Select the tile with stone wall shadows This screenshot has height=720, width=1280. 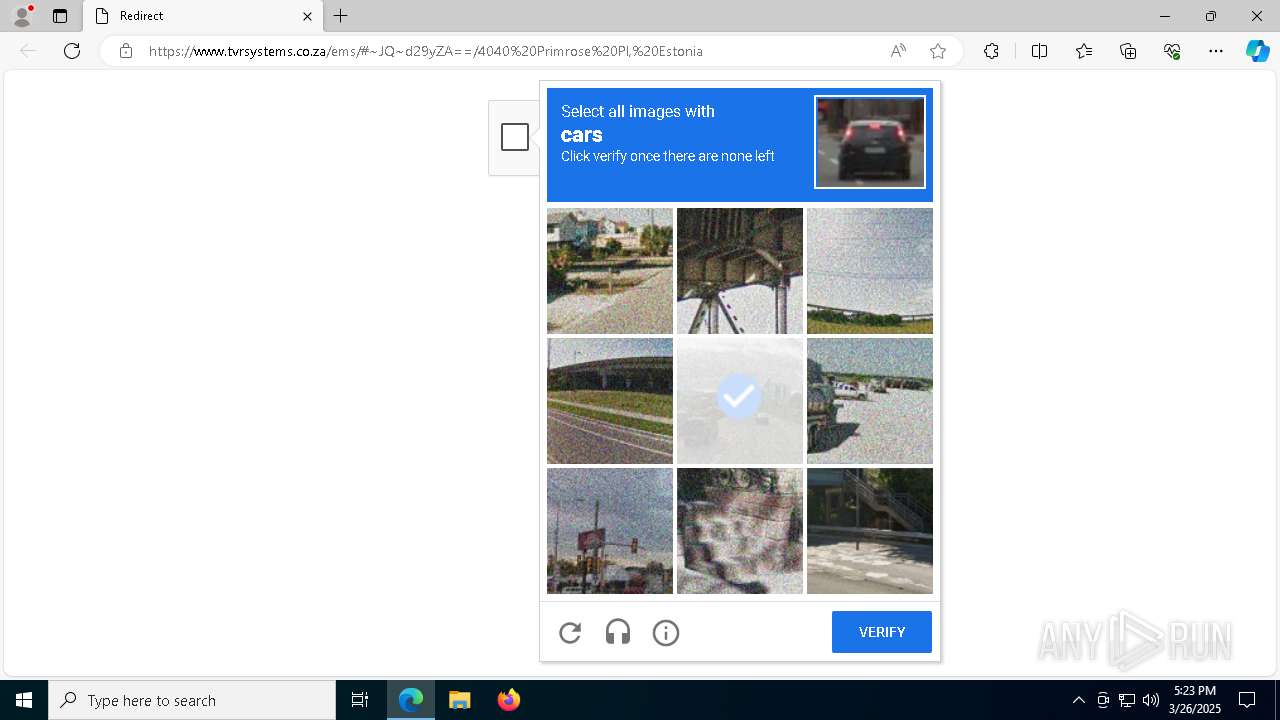[740, 531]
